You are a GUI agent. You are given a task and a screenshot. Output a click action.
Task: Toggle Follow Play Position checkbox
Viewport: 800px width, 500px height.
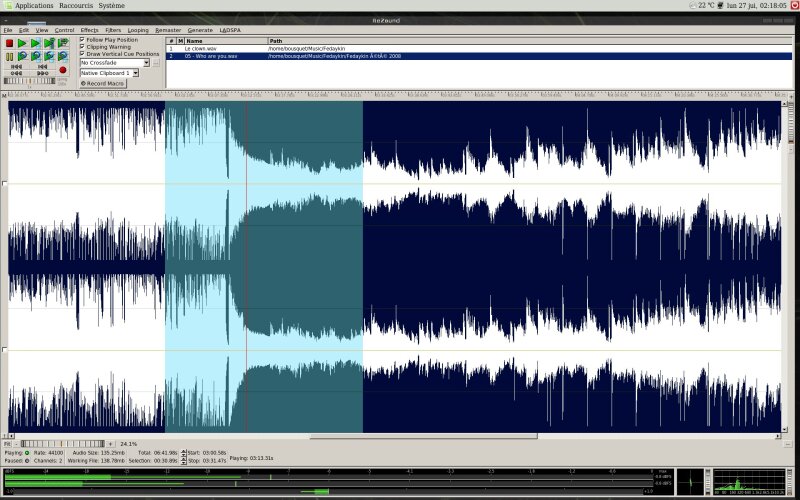pos(82,39)
